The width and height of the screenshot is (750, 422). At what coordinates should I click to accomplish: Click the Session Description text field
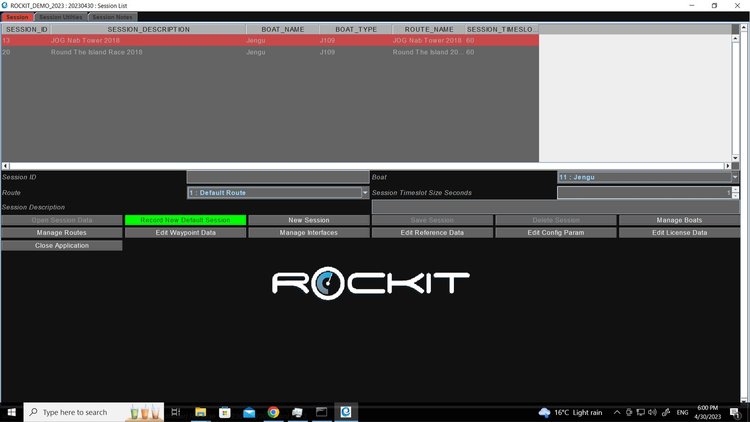[555, 207]
